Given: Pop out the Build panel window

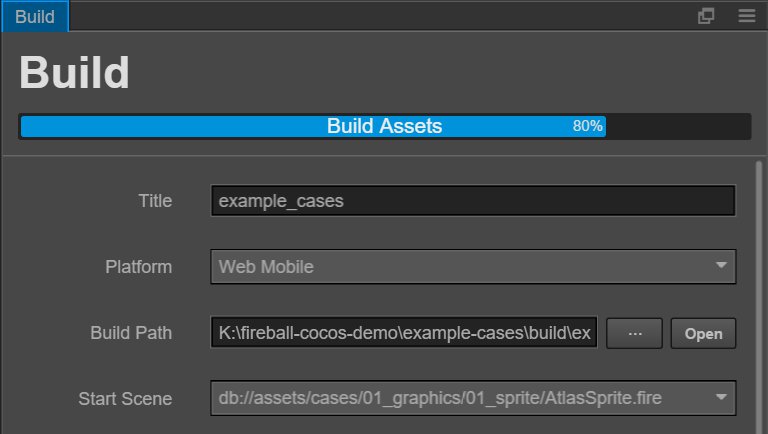Looking at the screenshot, I should pyautogui.click(x=706, y=16).
